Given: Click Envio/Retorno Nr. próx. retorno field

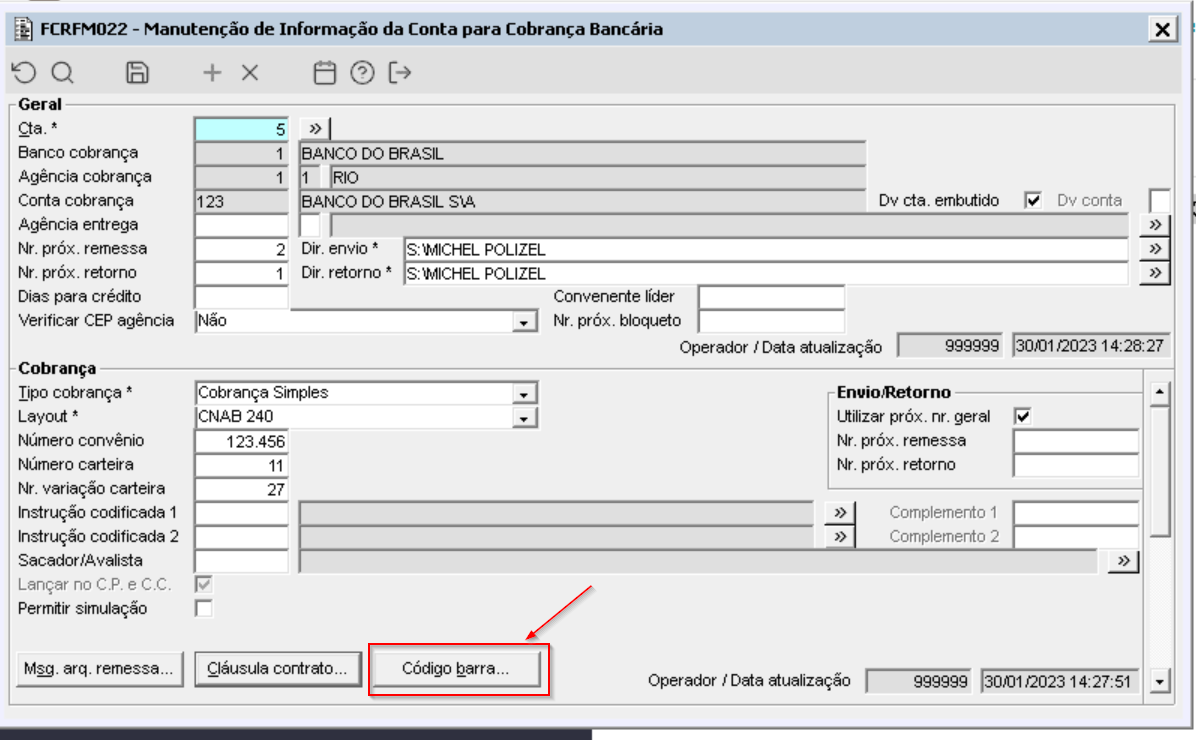Looking at the screenshot, I should tap(1076, 465).
